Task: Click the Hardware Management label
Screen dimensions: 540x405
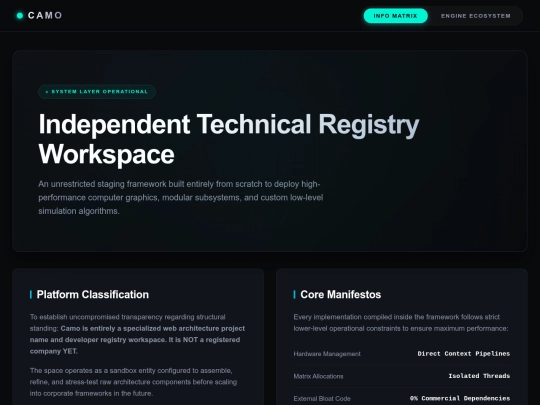Action: 327,354
